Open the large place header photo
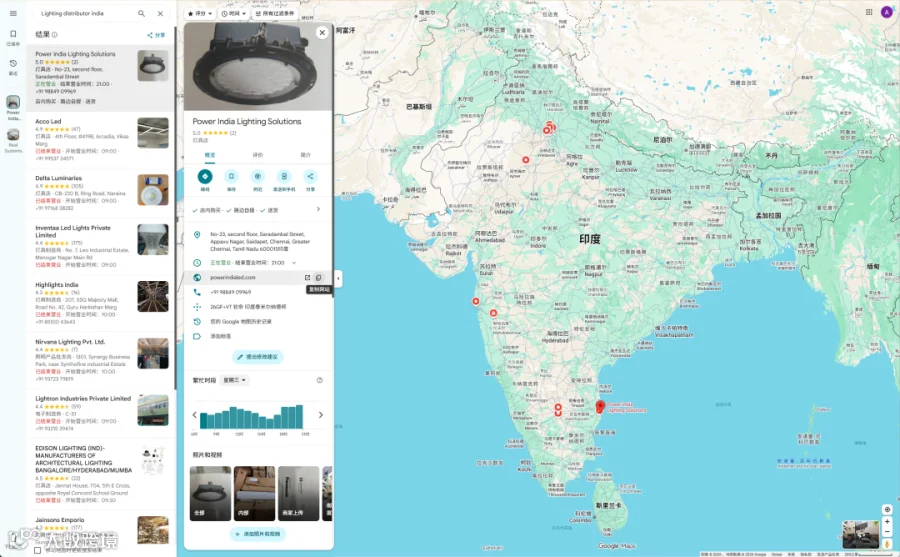Viewport: 900px width, 557px height. pyautogui.click(x=258, y=67)
